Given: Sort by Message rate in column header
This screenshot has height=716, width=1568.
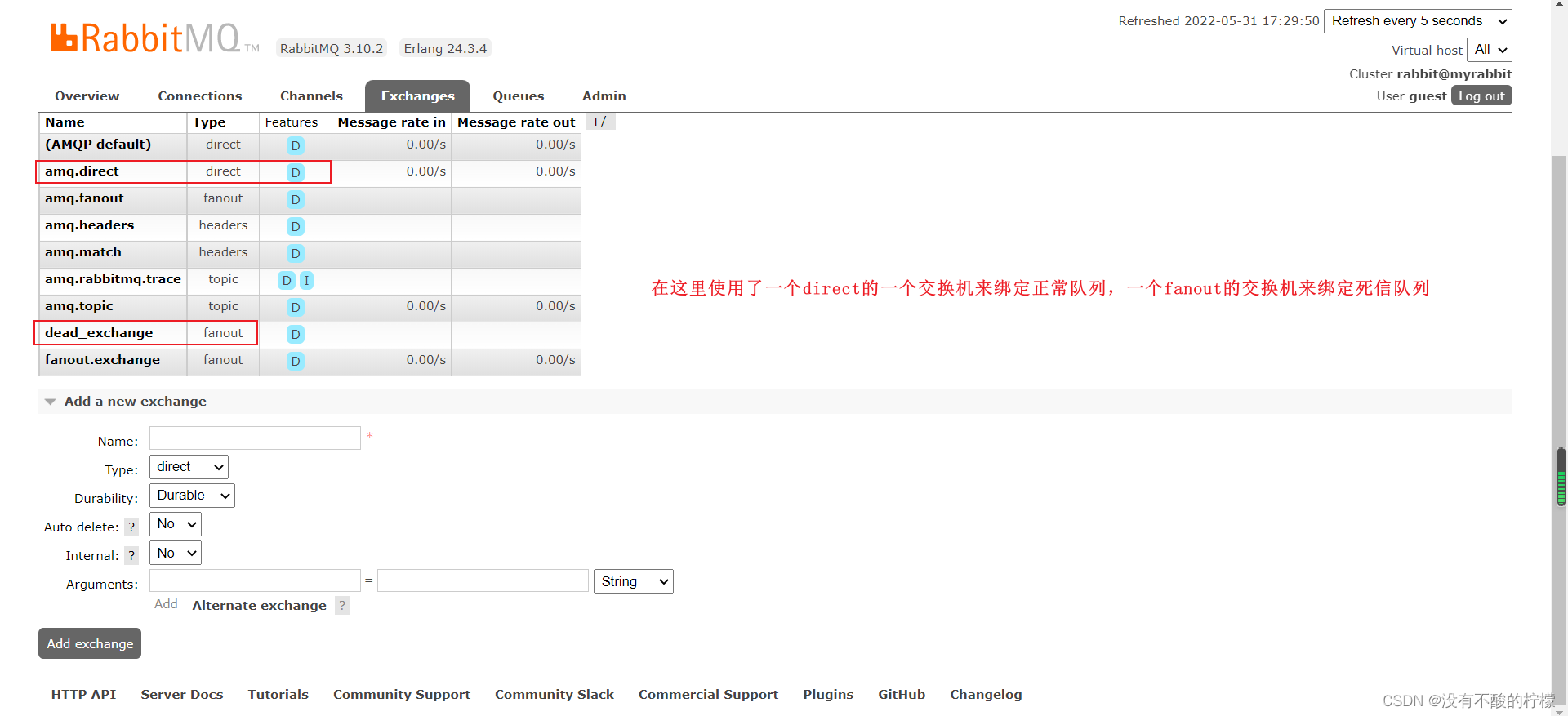Looking at the screenshot, I should [392, 122].
